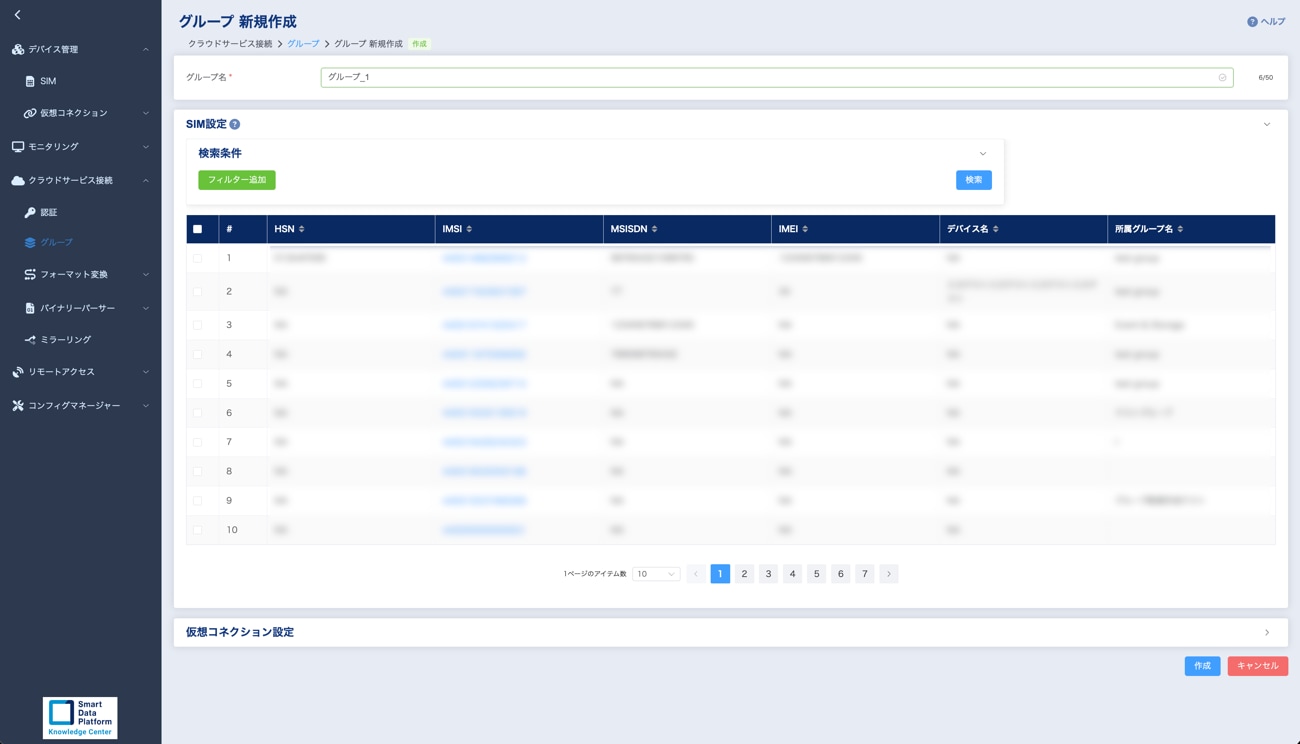Click the 作成 create button
This screenshot has width=1300, height=744.
pyautogui.click(x=1202, y=666)
